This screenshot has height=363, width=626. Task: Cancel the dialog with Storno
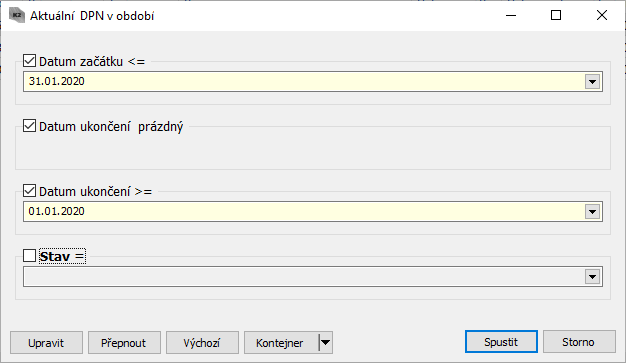(579, 342)
